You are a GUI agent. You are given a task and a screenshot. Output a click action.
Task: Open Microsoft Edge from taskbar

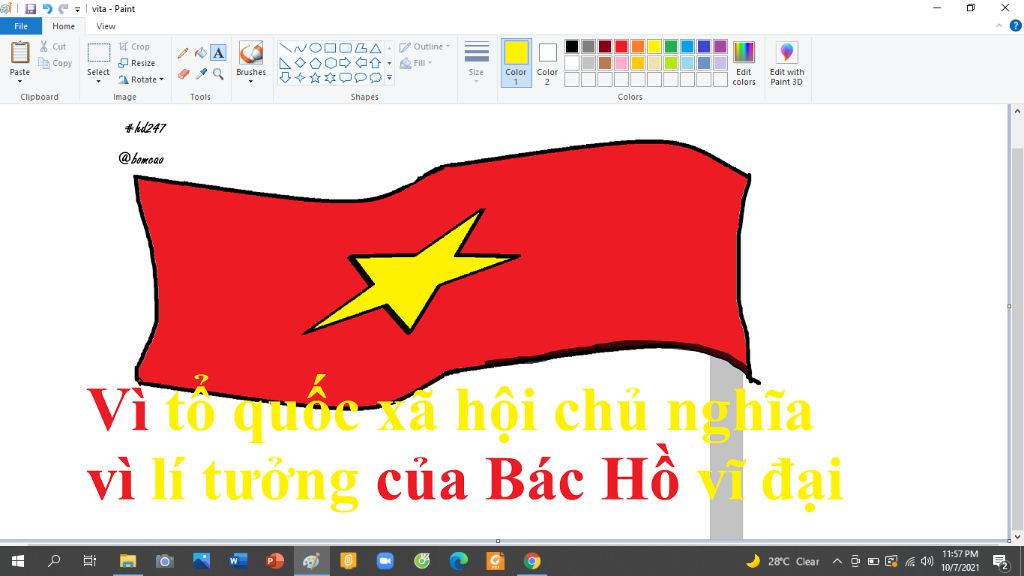(x=459, y=561)
